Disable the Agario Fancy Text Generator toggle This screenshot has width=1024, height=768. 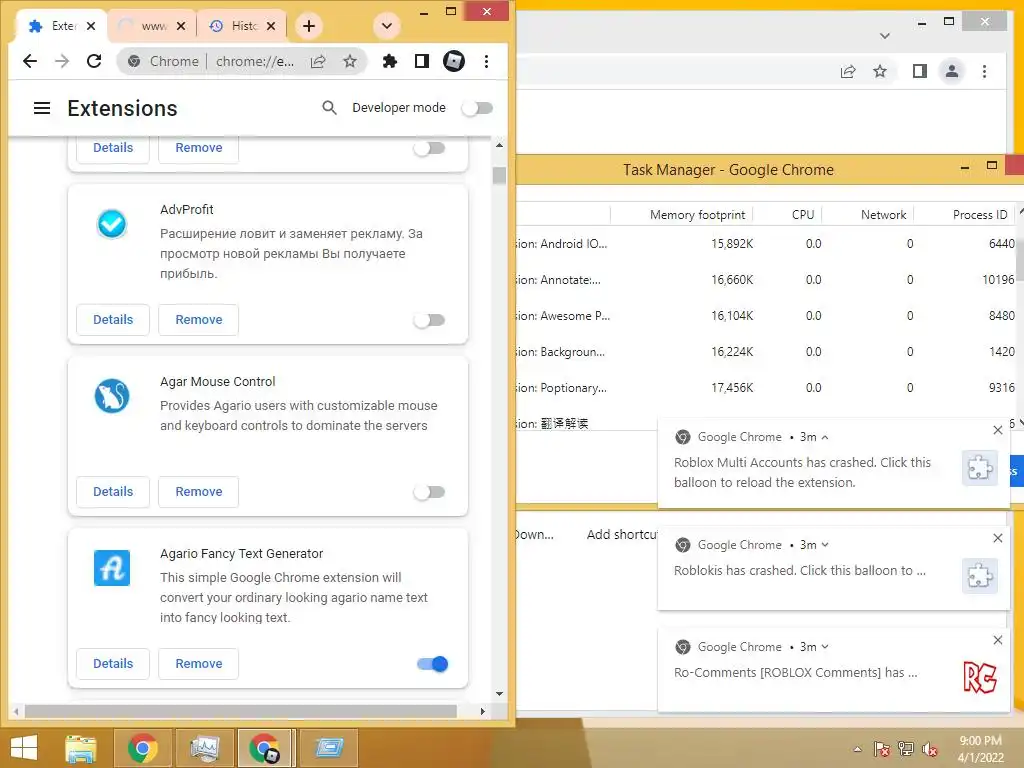[x=432, y=664]
